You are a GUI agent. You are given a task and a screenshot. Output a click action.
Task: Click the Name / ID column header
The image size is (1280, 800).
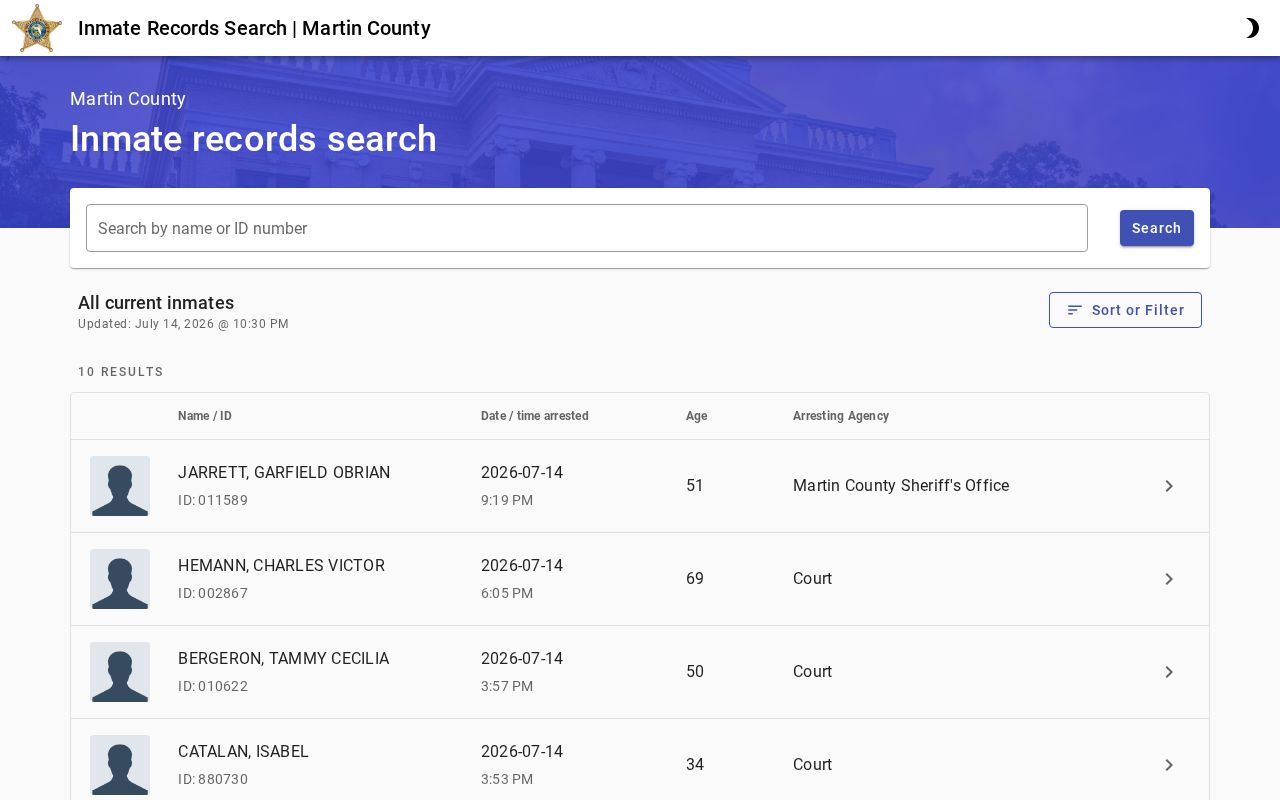tap(205, 416)
